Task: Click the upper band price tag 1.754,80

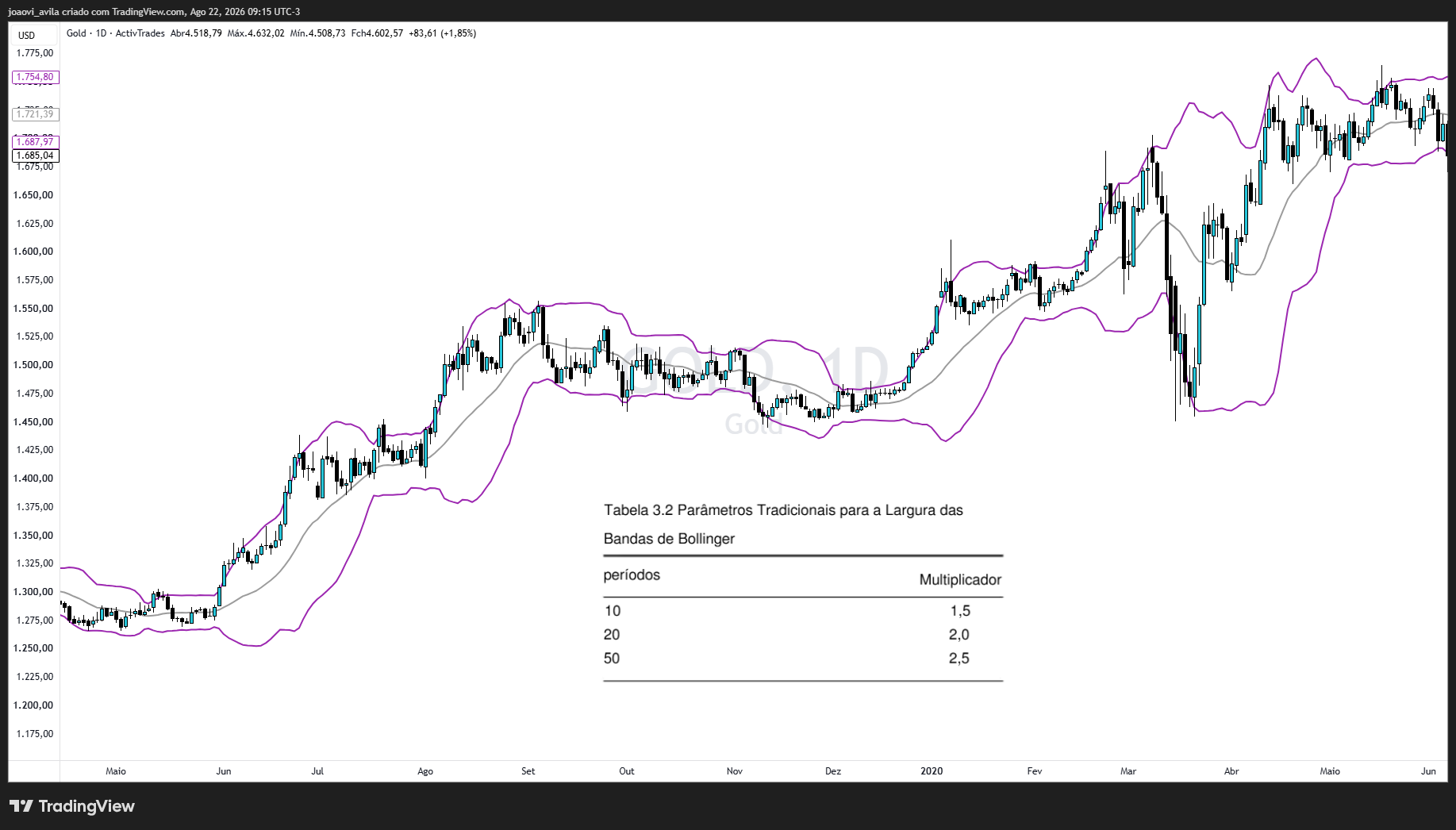Action: click(x=36, y=77)
